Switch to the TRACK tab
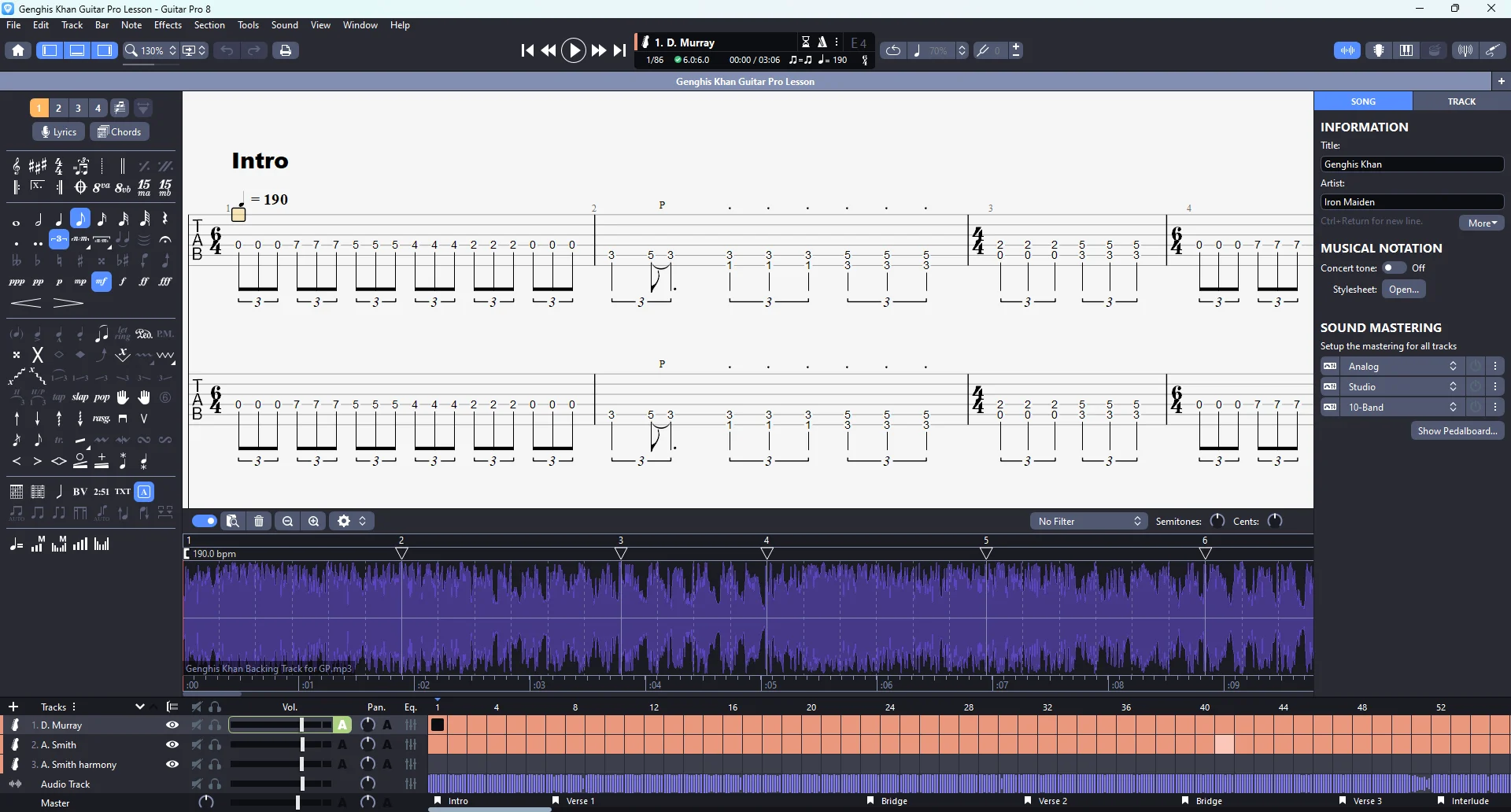Image resolution: width=1511 pixels, height=812 pixels. (x=1461, y=101)
